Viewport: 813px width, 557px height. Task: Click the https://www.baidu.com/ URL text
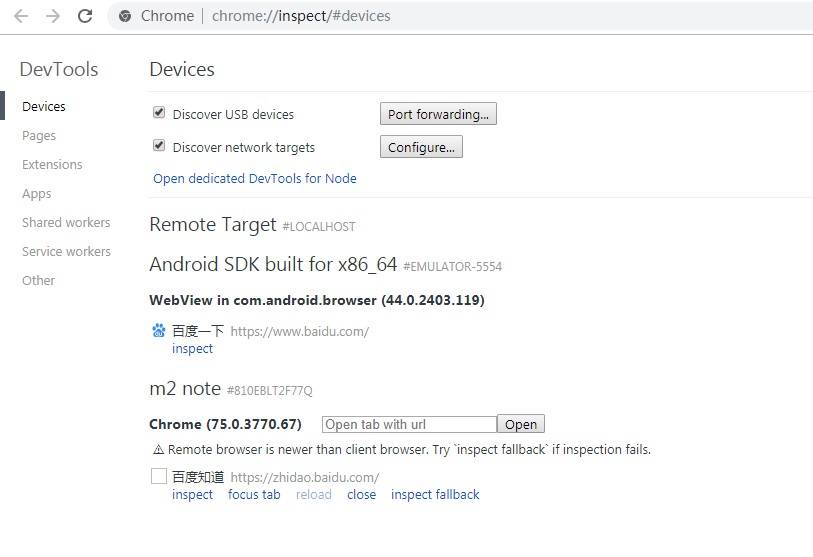(300, 331)
